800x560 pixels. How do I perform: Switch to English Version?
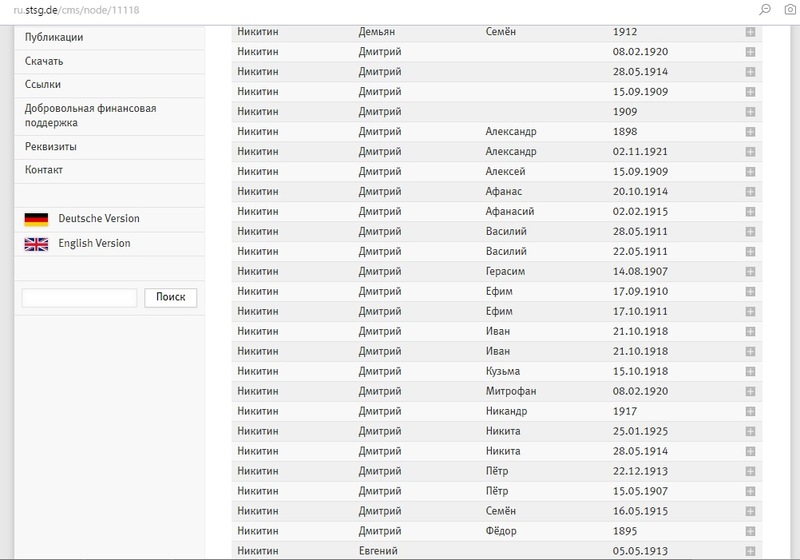(x=94, y=244)
